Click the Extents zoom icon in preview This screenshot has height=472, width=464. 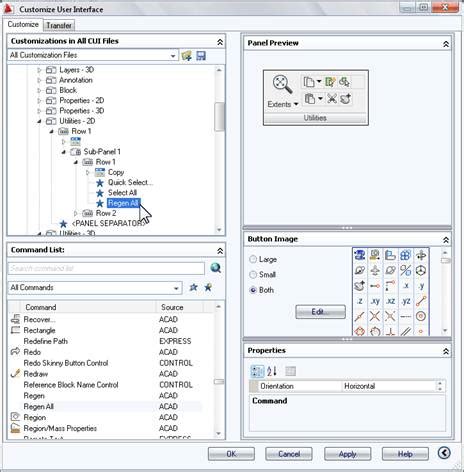click(282, 84)
